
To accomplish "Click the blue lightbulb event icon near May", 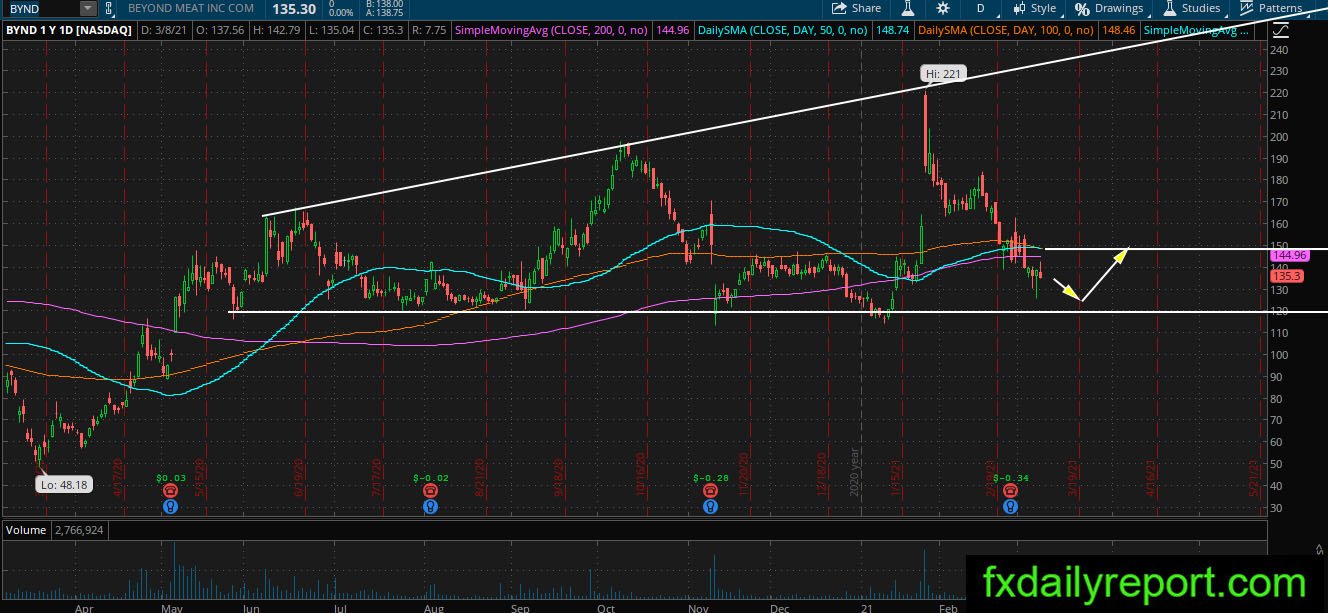I will (170, 507).
